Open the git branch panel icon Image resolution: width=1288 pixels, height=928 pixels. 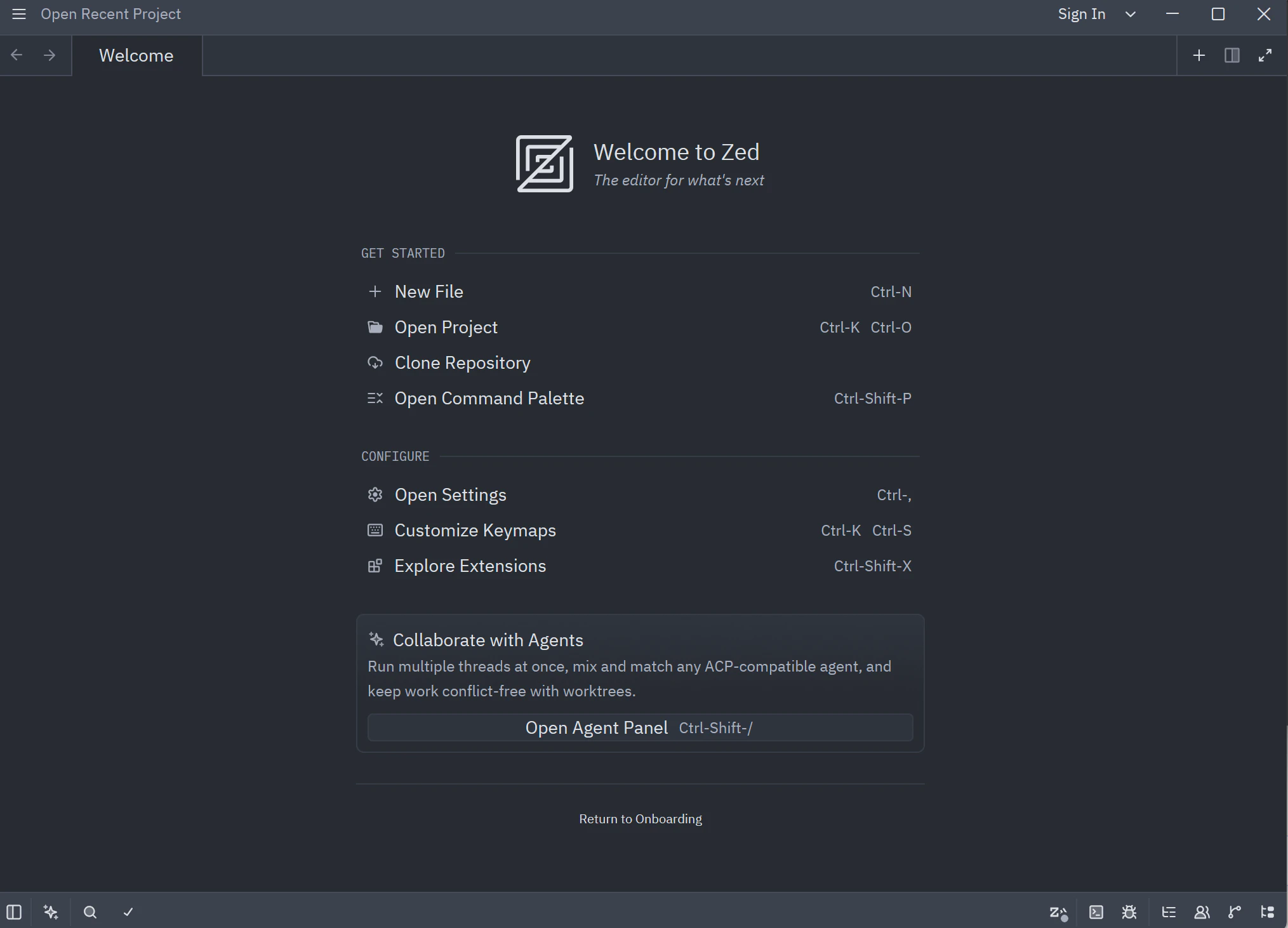click(x=1235, y=912)
